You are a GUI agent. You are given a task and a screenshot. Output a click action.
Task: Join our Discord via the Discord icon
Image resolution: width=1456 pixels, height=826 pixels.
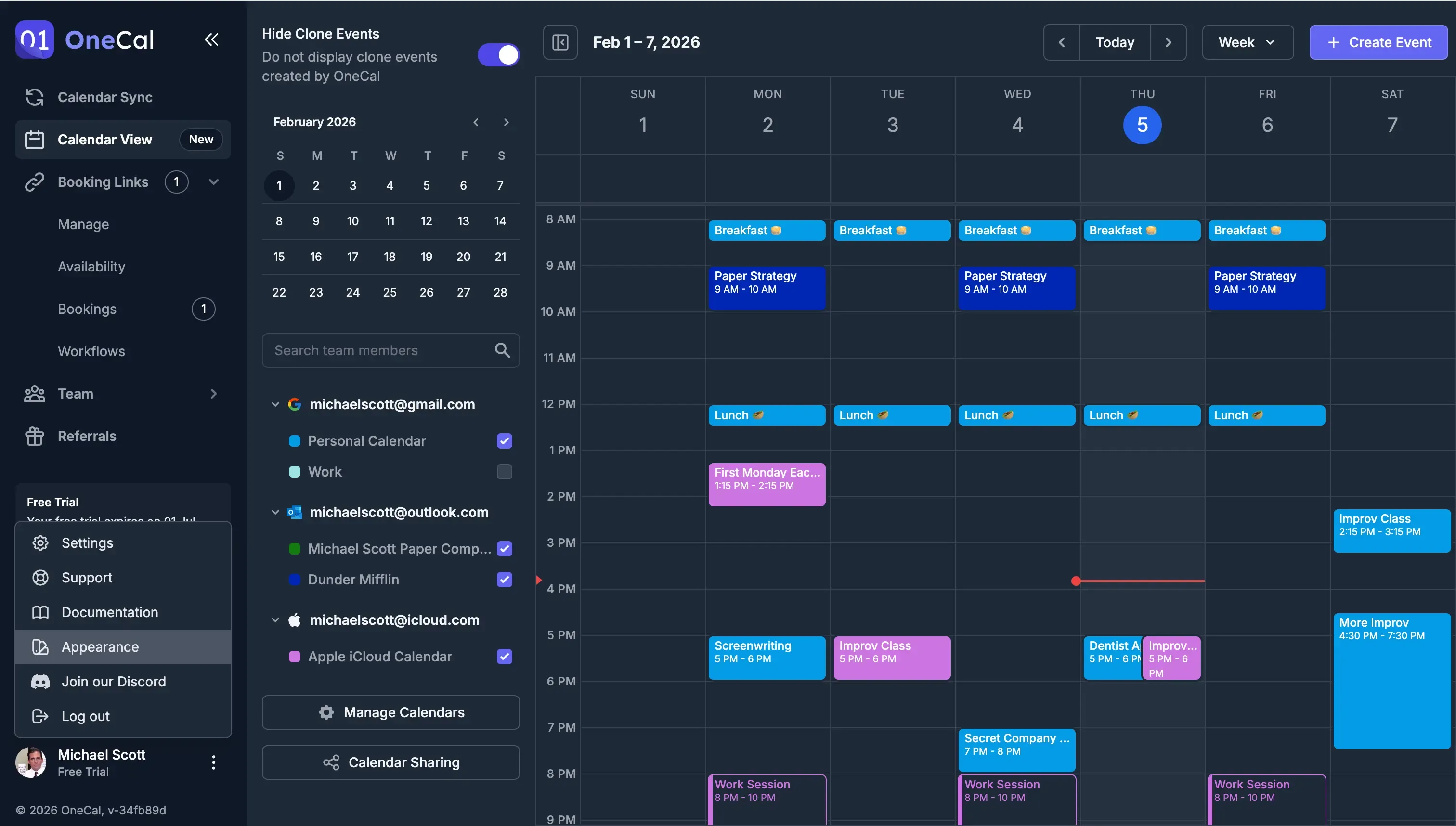click(x=40, y=681)
